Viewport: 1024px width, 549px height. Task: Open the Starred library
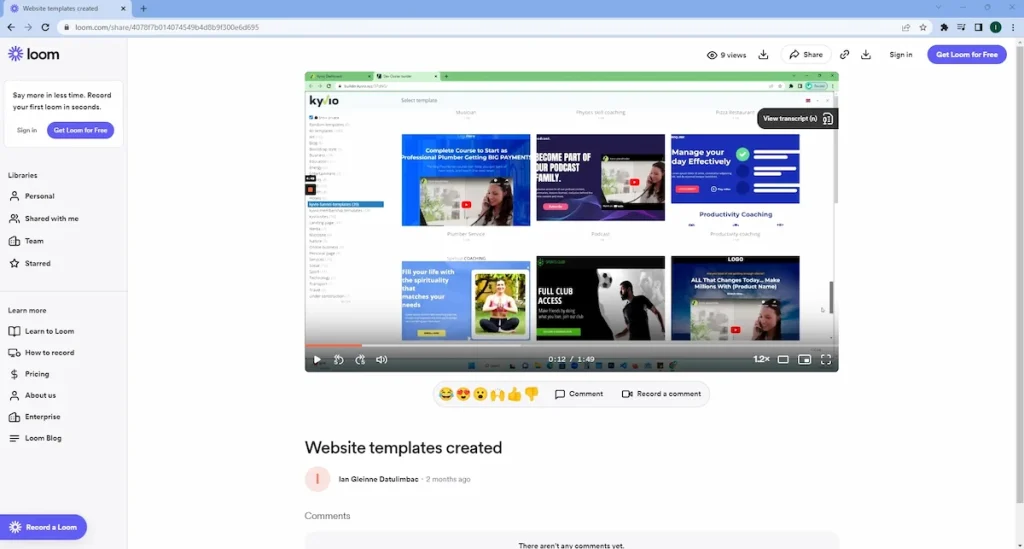[x=38, y=263]
